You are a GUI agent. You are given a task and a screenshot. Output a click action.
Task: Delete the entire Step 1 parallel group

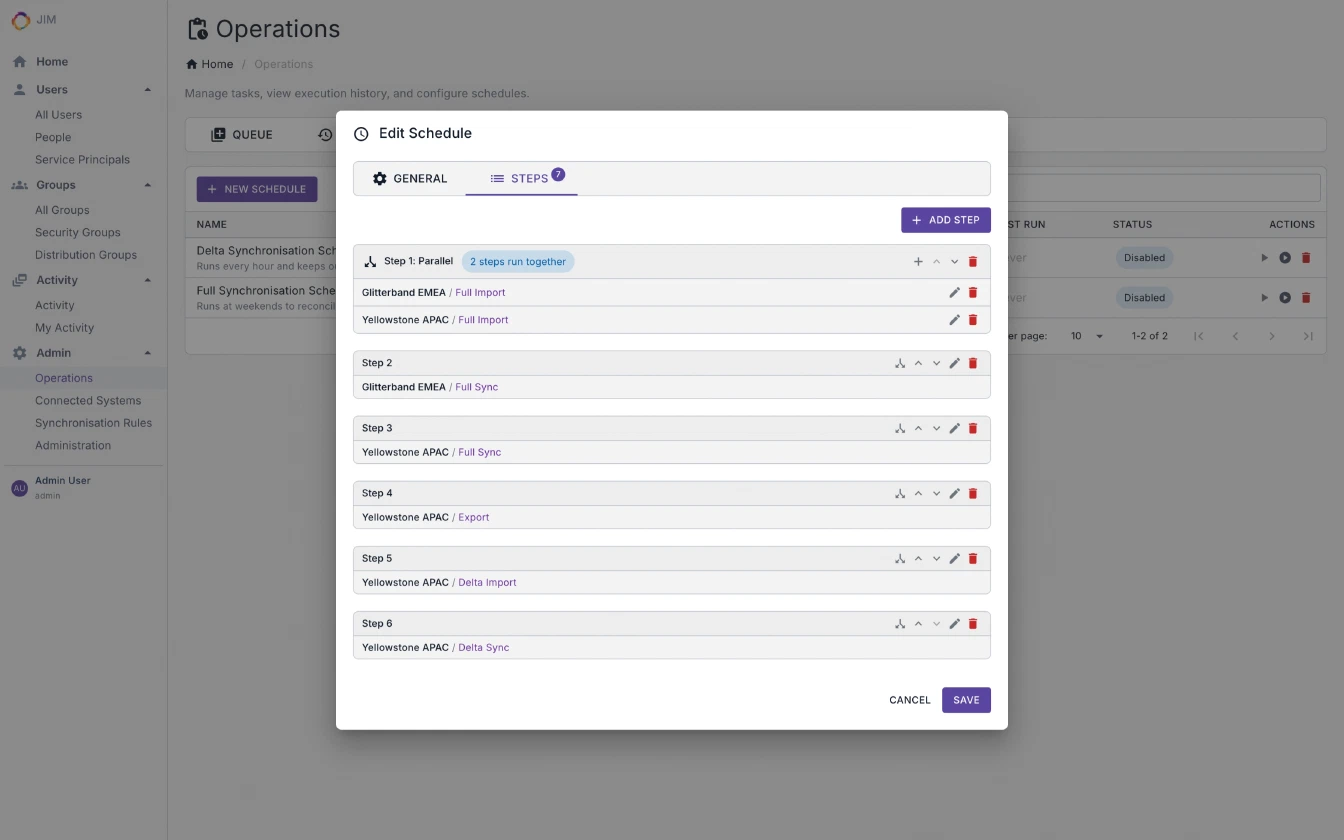[x=972, y=261]
